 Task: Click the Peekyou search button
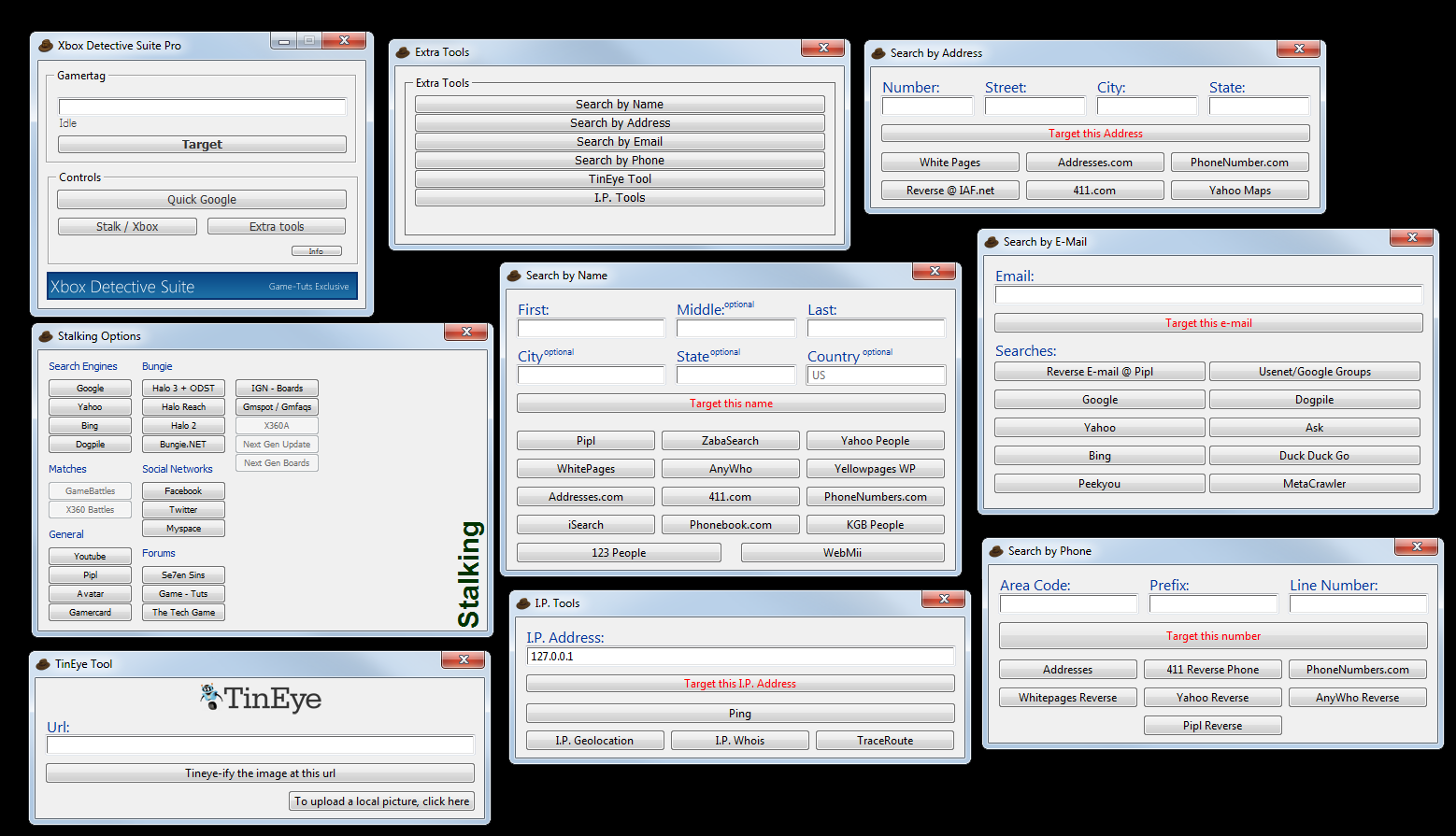click(x=1100, y=484)
